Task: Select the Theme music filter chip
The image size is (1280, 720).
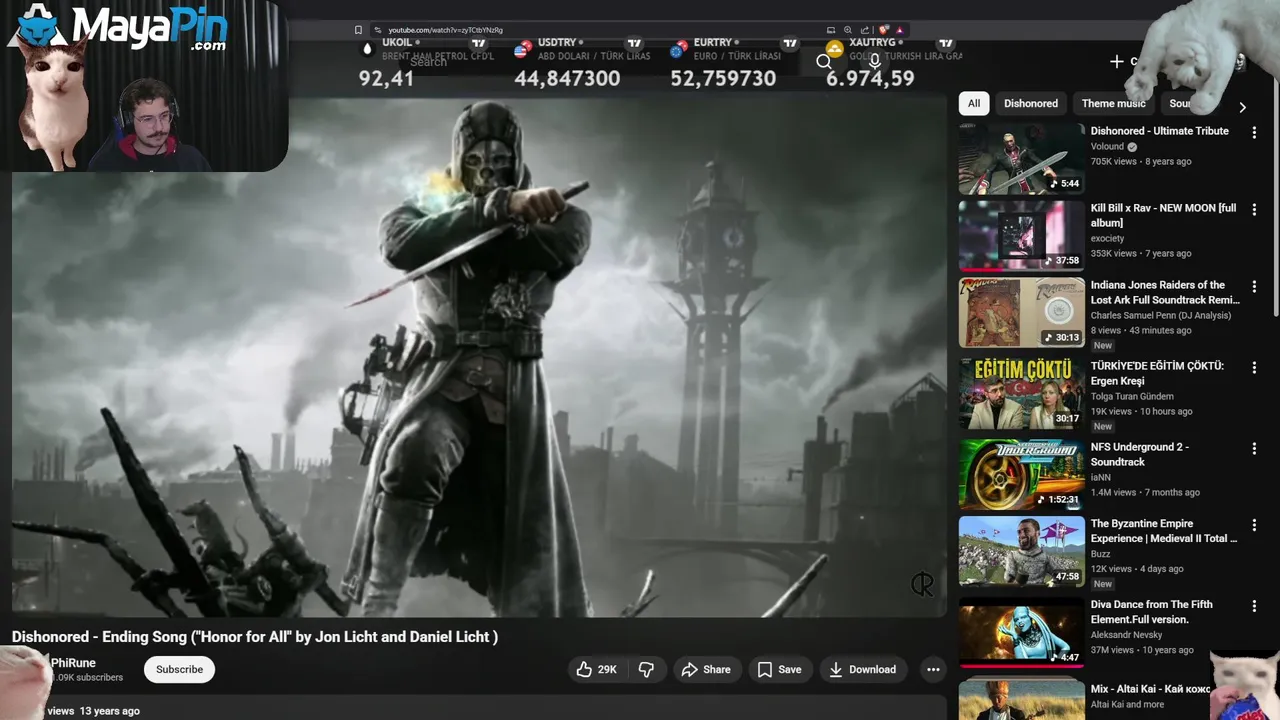Action: [x=1113, y=103]
